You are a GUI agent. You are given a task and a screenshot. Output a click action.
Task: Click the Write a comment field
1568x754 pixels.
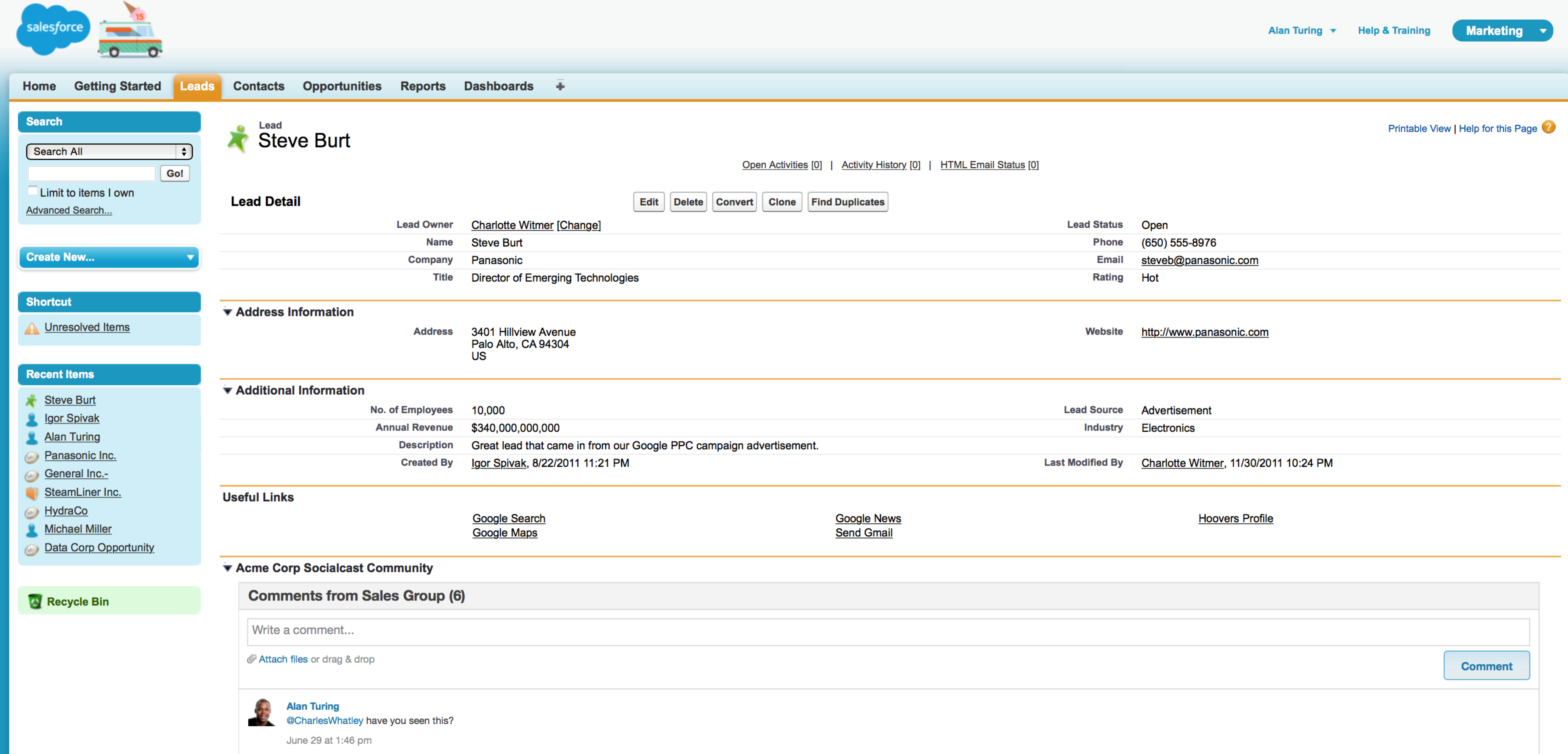point(888,632)
